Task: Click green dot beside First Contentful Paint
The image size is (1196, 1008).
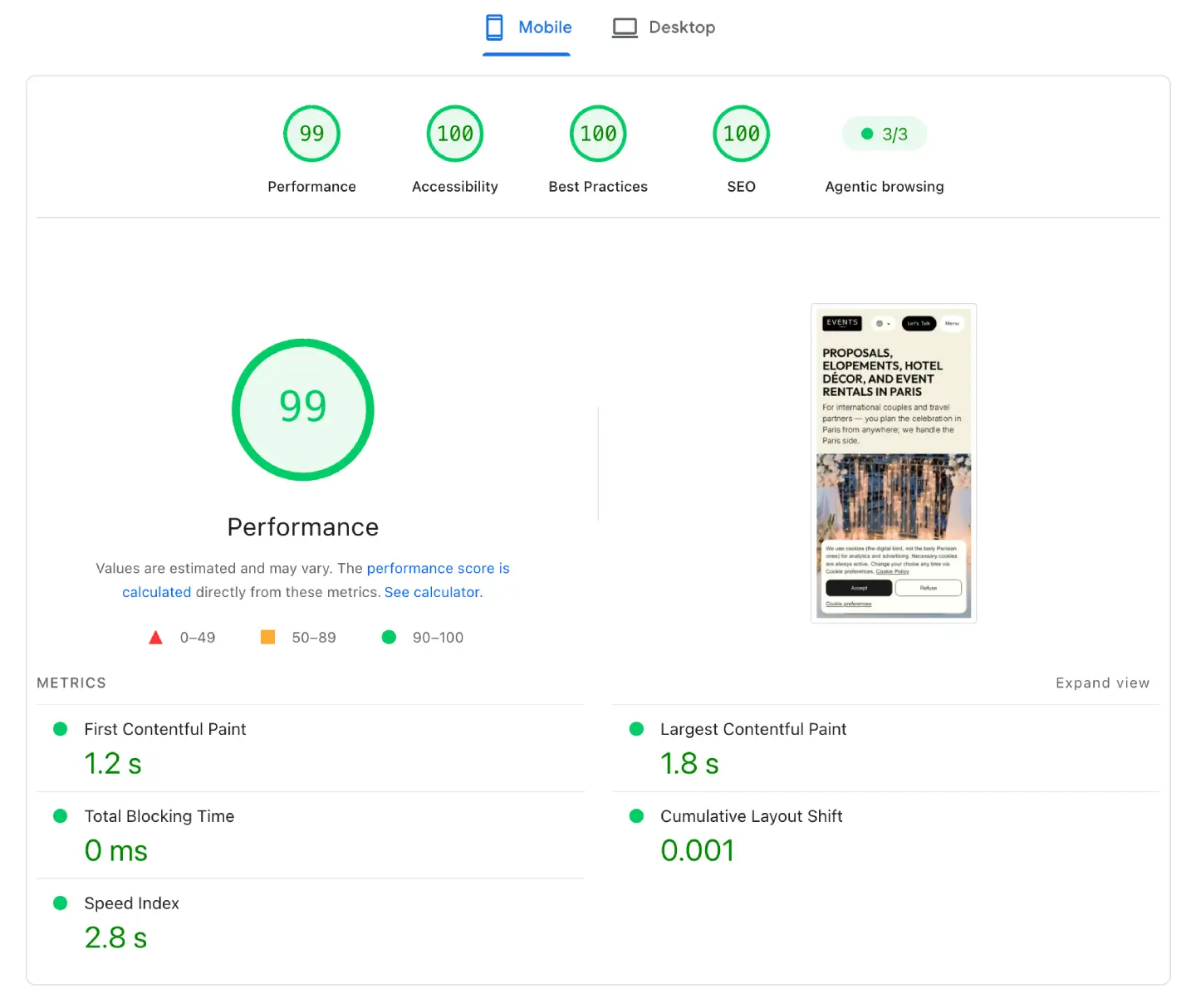Action: coord(60,729)
